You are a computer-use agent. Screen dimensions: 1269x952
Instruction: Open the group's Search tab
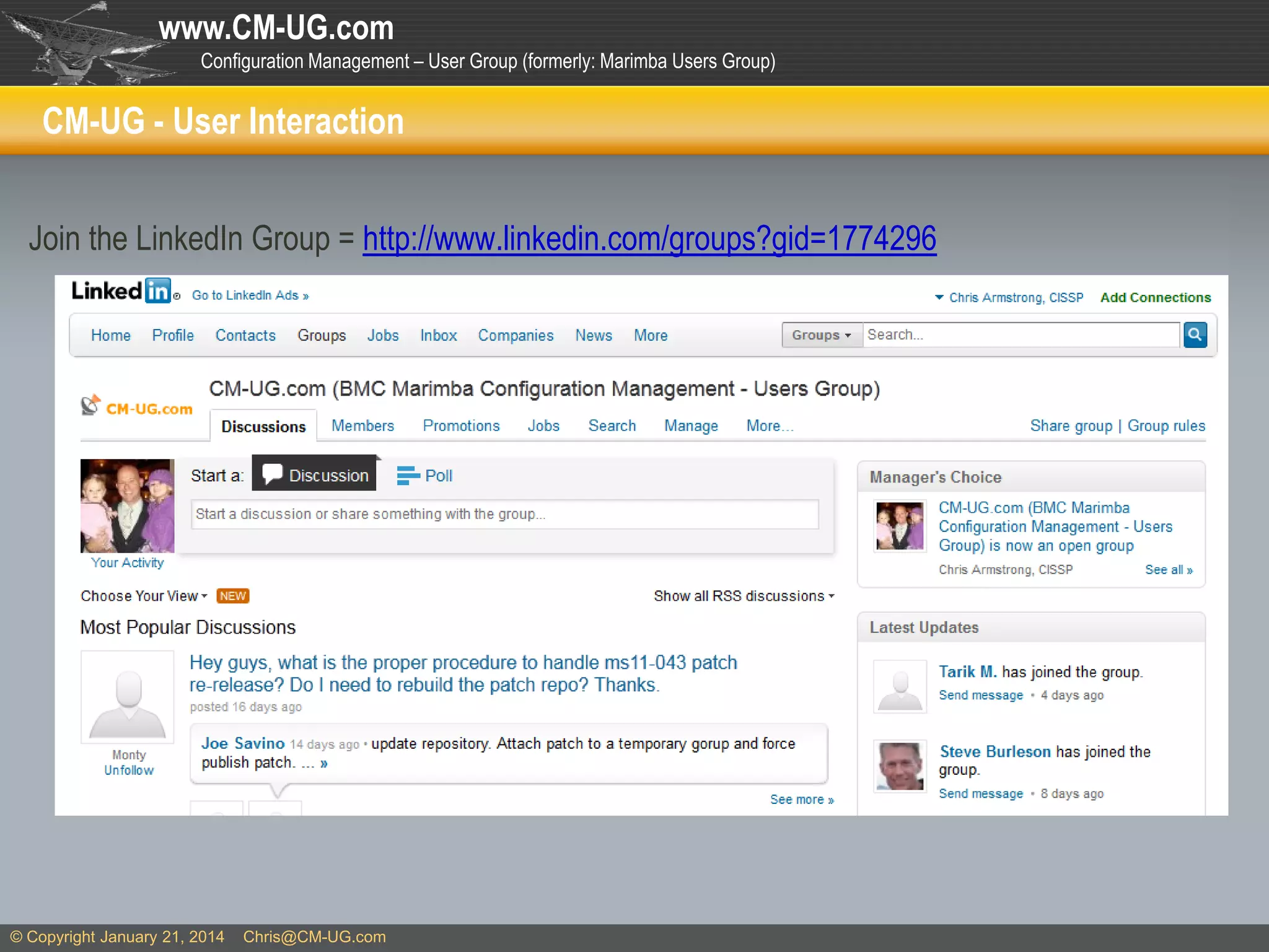pyautogui.click(x=612, y=426)
